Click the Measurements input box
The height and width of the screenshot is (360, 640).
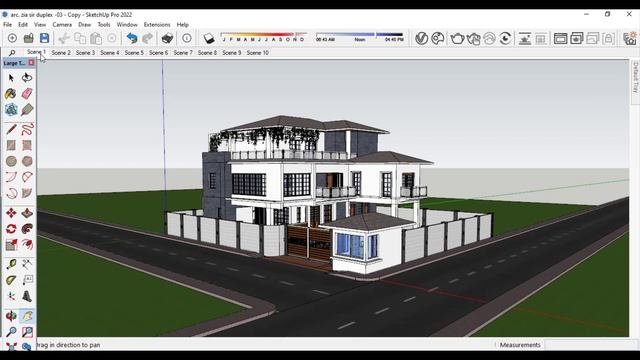(x=591, y=345)
